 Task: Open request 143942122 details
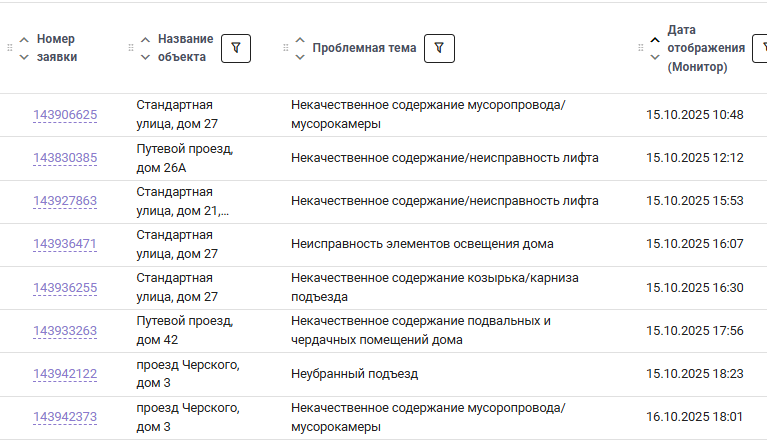coord(65,374)
